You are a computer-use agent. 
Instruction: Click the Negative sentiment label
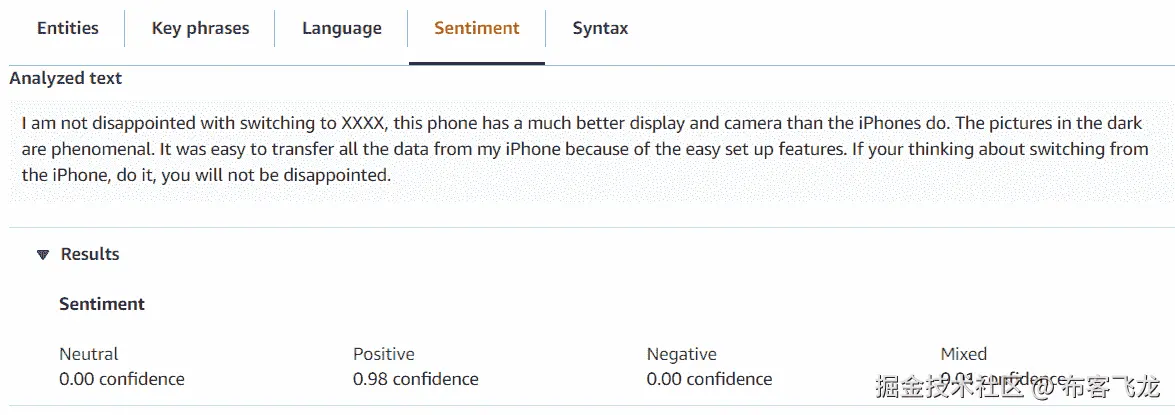(x=682, y=354)
